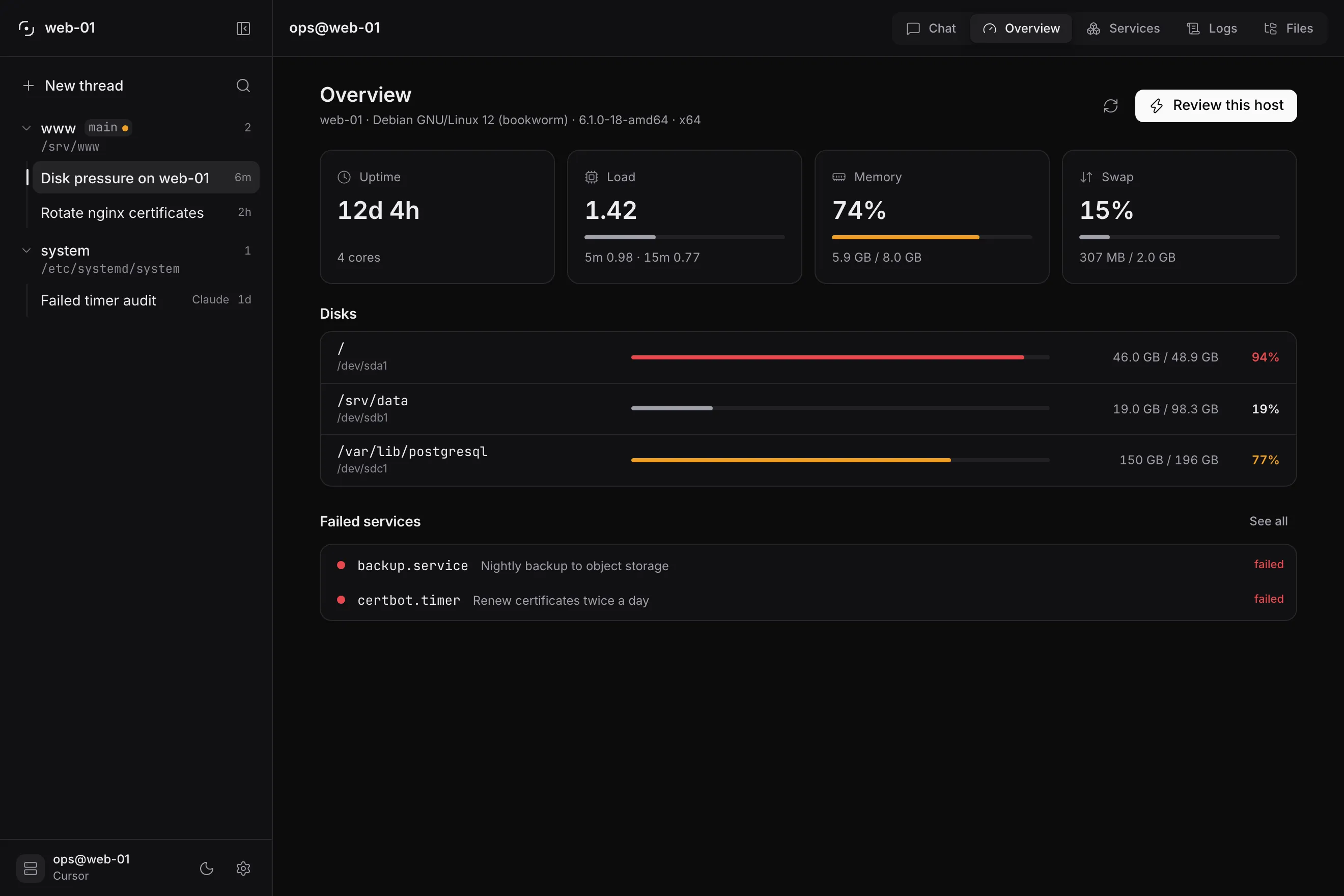
Task: Open the Rotate nginx certificates thread
Action: 146,213
